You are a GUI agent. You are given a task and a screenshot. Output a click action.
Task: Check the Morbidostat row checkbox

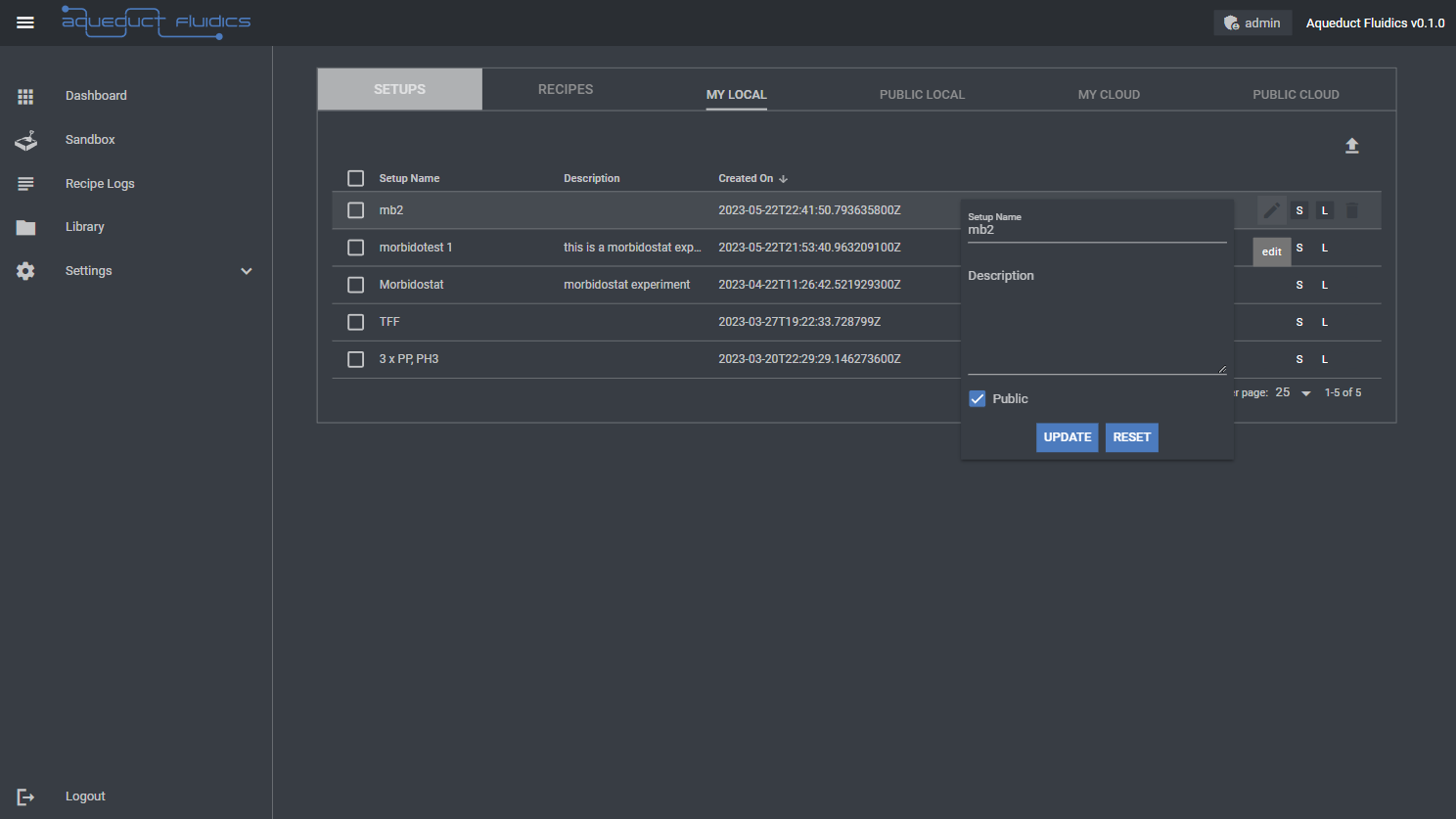356,285
